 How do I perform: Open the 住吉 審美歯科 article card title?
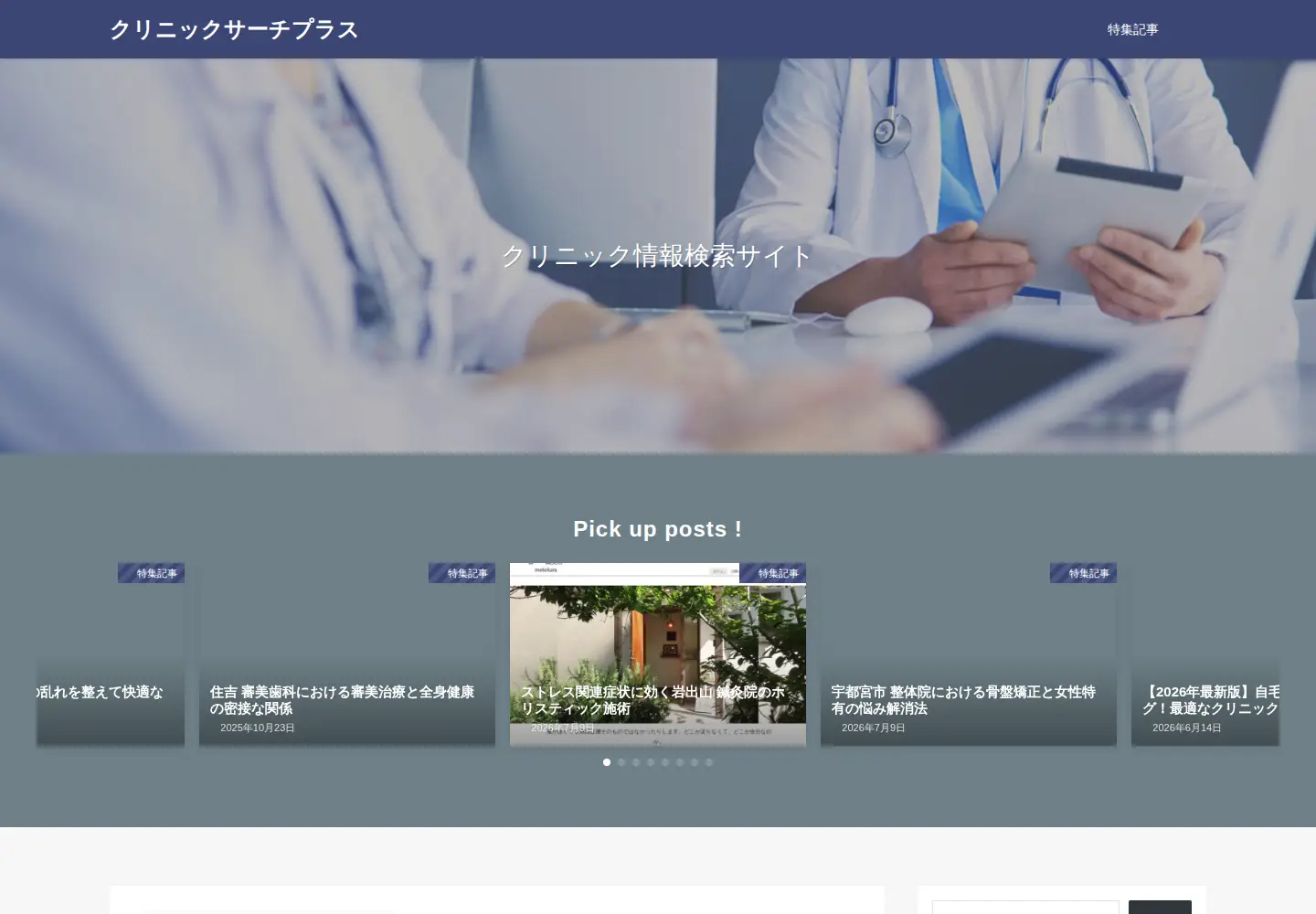click(x=343, y=700)
